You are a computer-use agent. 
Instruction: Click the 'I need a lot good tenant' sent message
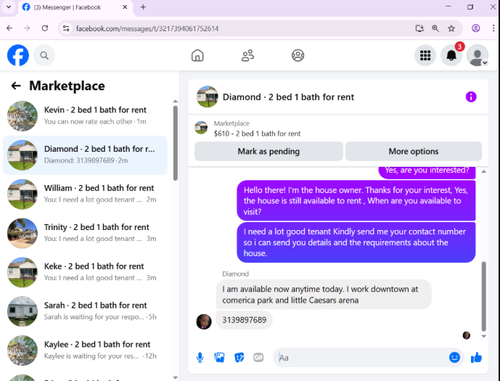click(356, 242)
